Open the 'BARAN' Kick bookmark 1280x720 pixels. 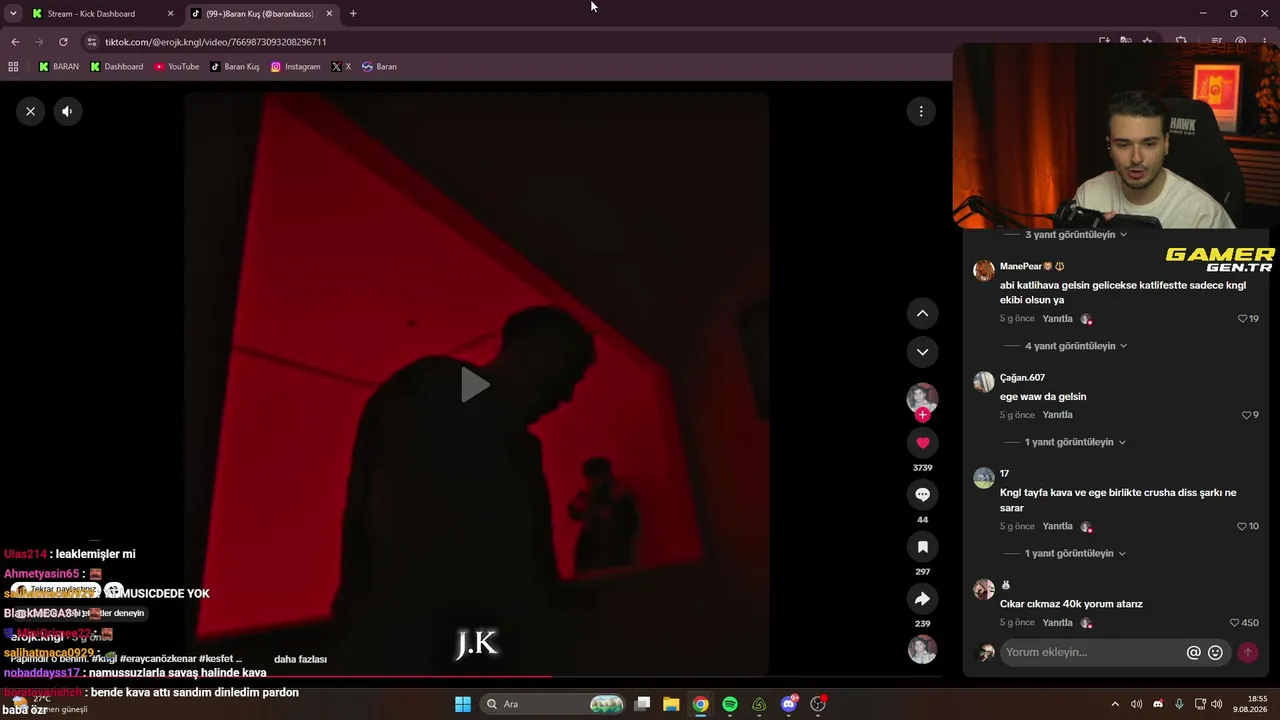(x=59, y=67)
